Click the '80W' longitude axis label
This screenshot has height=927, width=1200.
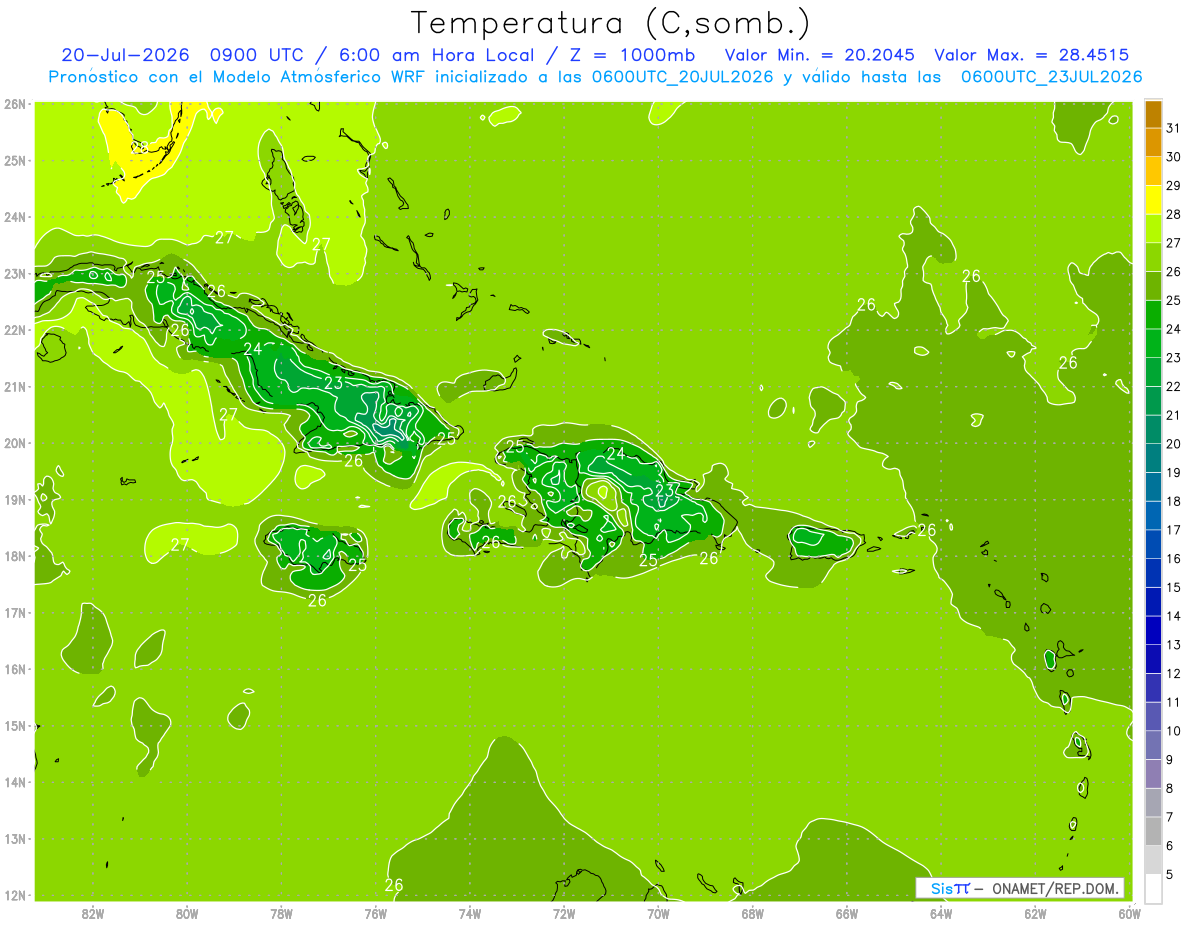pos(187,913)
